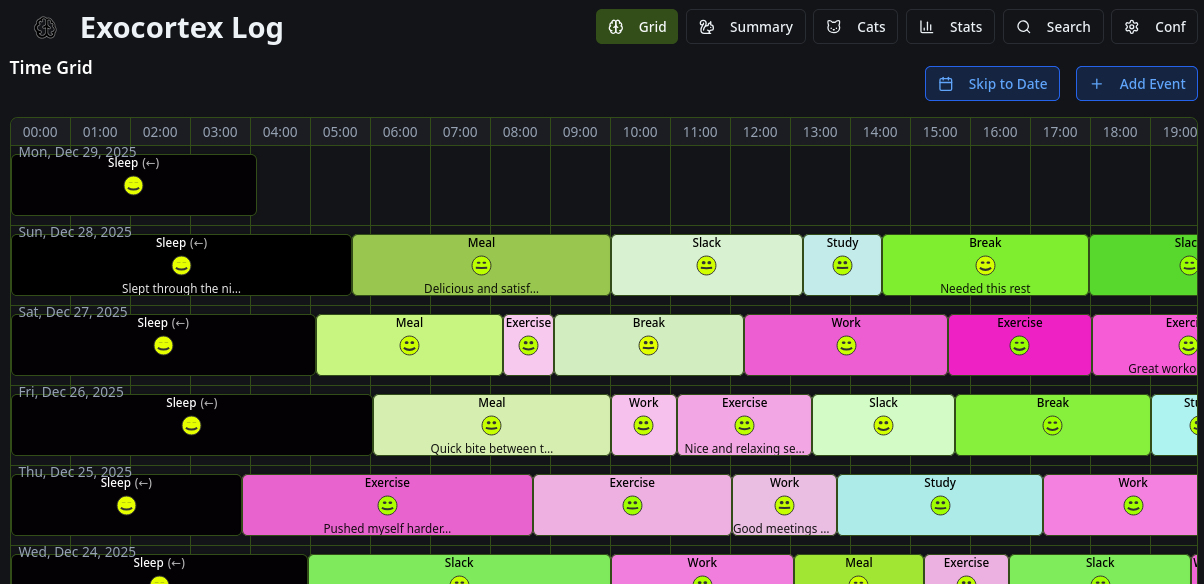
Task: Open the Summary tab
Action: pos(745,27)
